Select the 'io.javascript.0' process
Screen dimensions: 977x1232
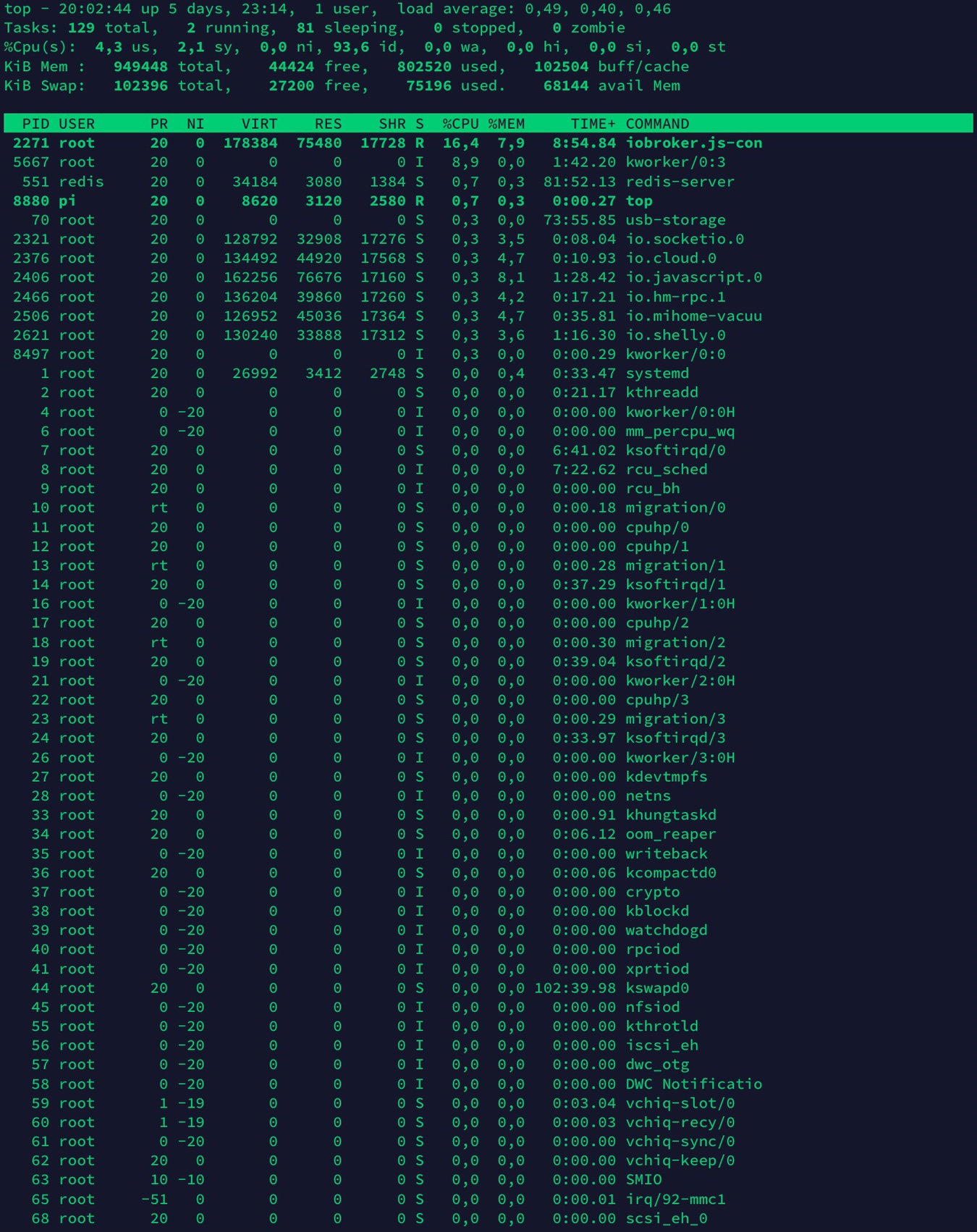pos(694,277)
